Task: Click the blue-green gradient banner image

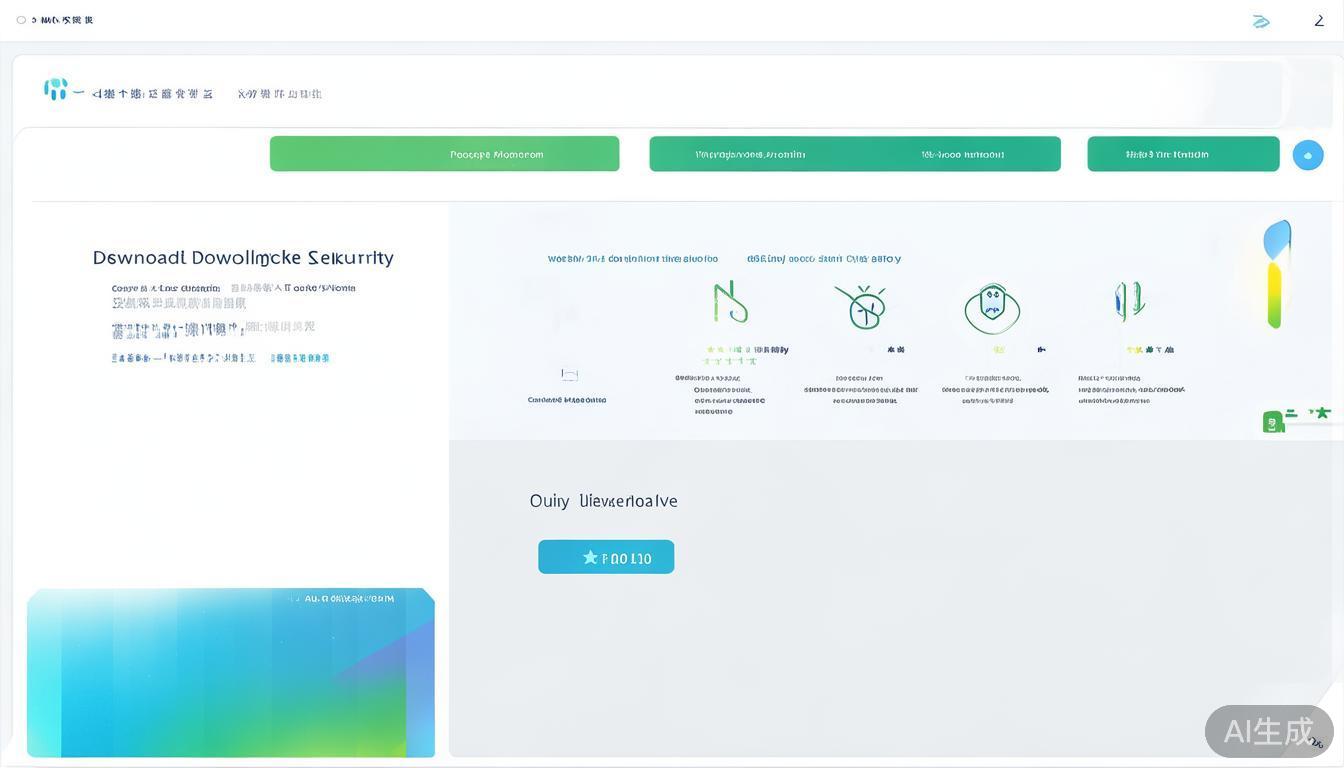Action: tap(230, 672)
